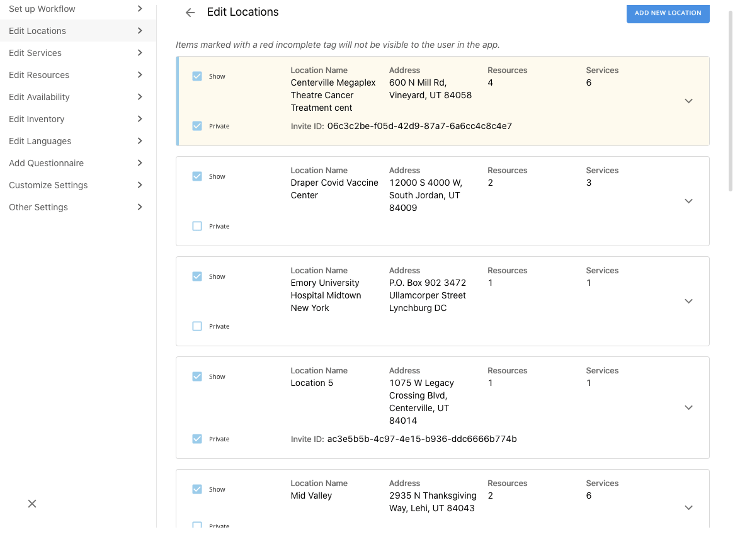Click the Mid Valley location name
741x533 pixels.
311,496
